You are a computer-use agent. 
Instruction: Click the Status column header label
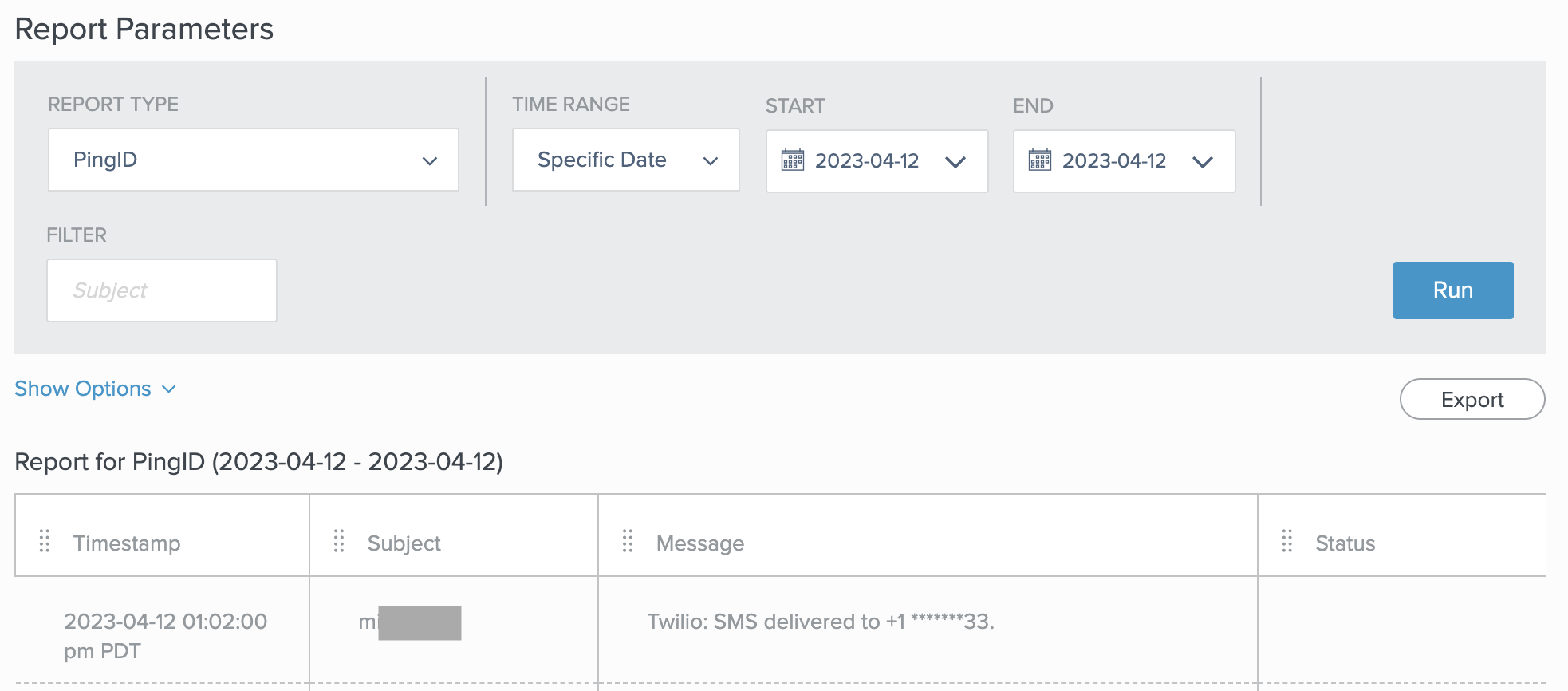click(1345, 543)
